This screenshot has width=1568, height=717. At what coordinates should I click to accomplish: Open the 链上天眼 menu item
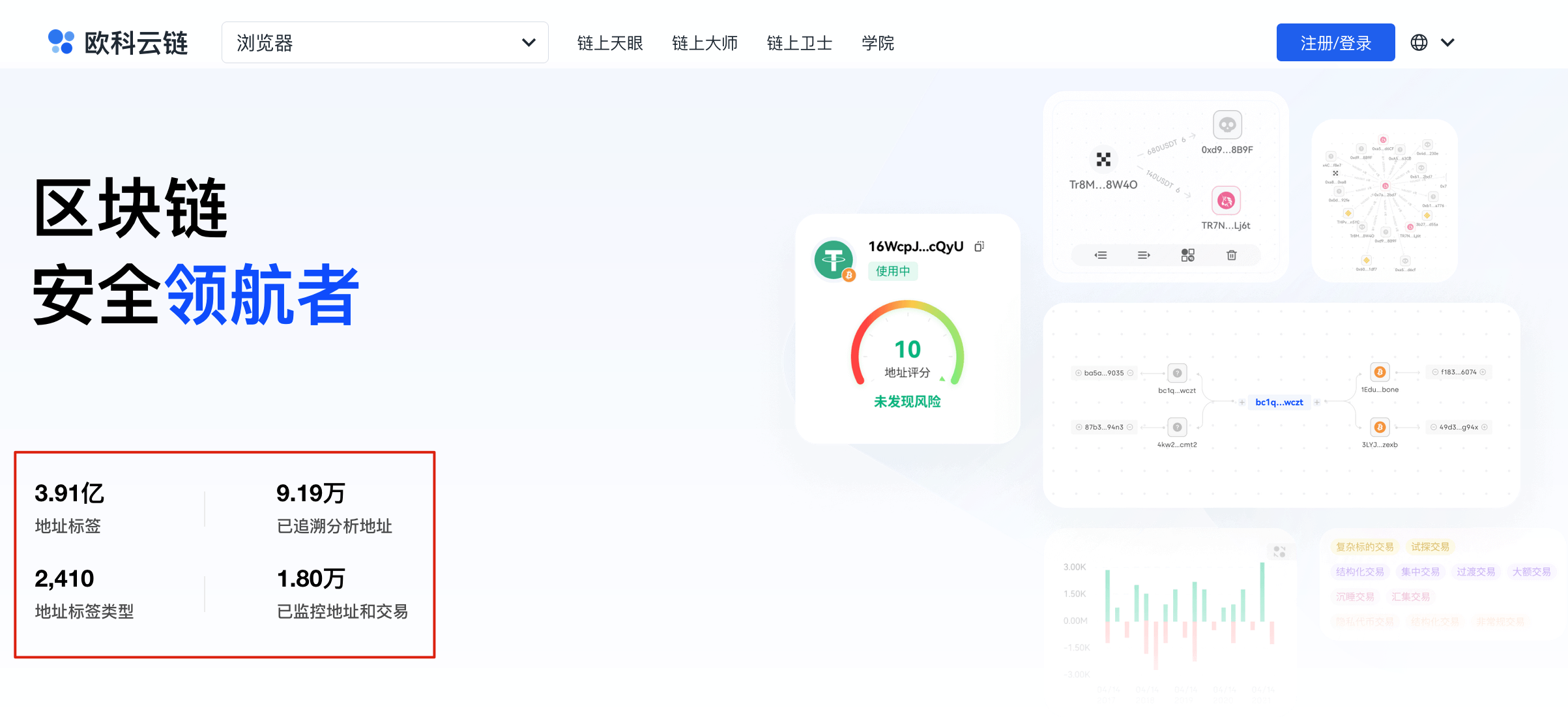(609, 43)
